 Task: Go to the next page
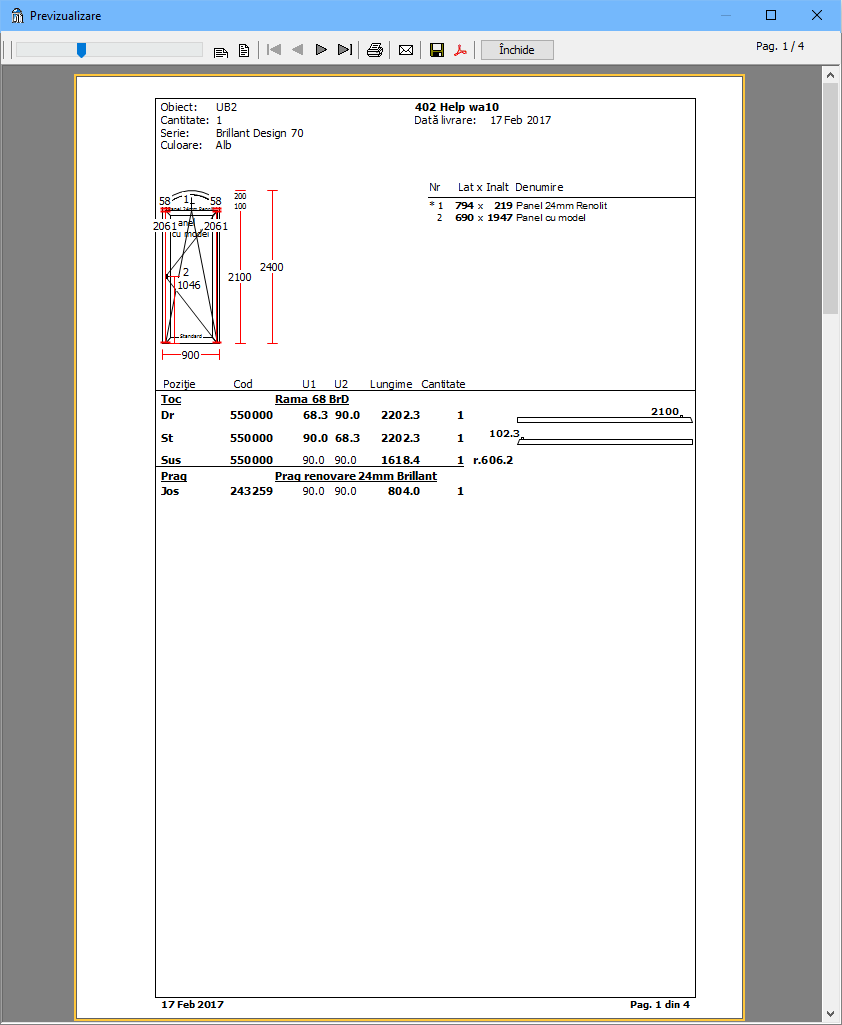(x=321, y=50)
